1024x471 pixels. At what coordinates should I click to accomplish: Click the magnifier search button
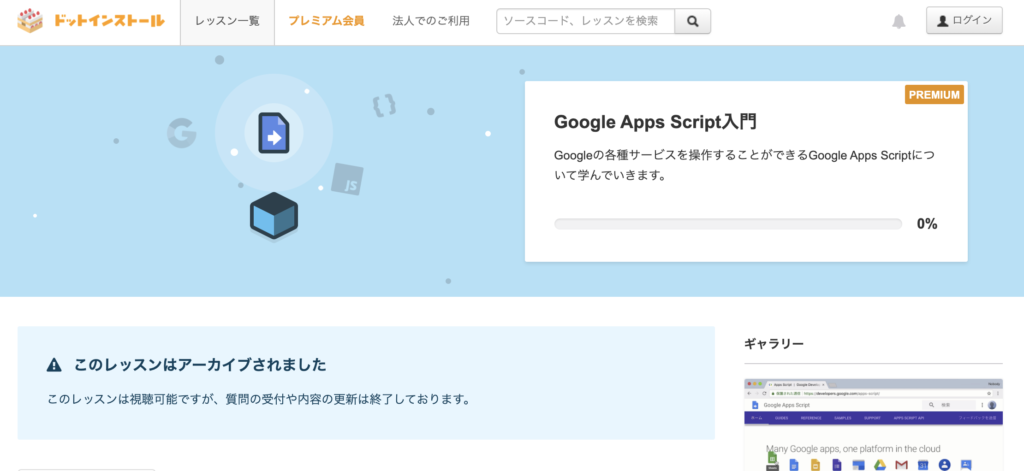click(x=693, y=22)
